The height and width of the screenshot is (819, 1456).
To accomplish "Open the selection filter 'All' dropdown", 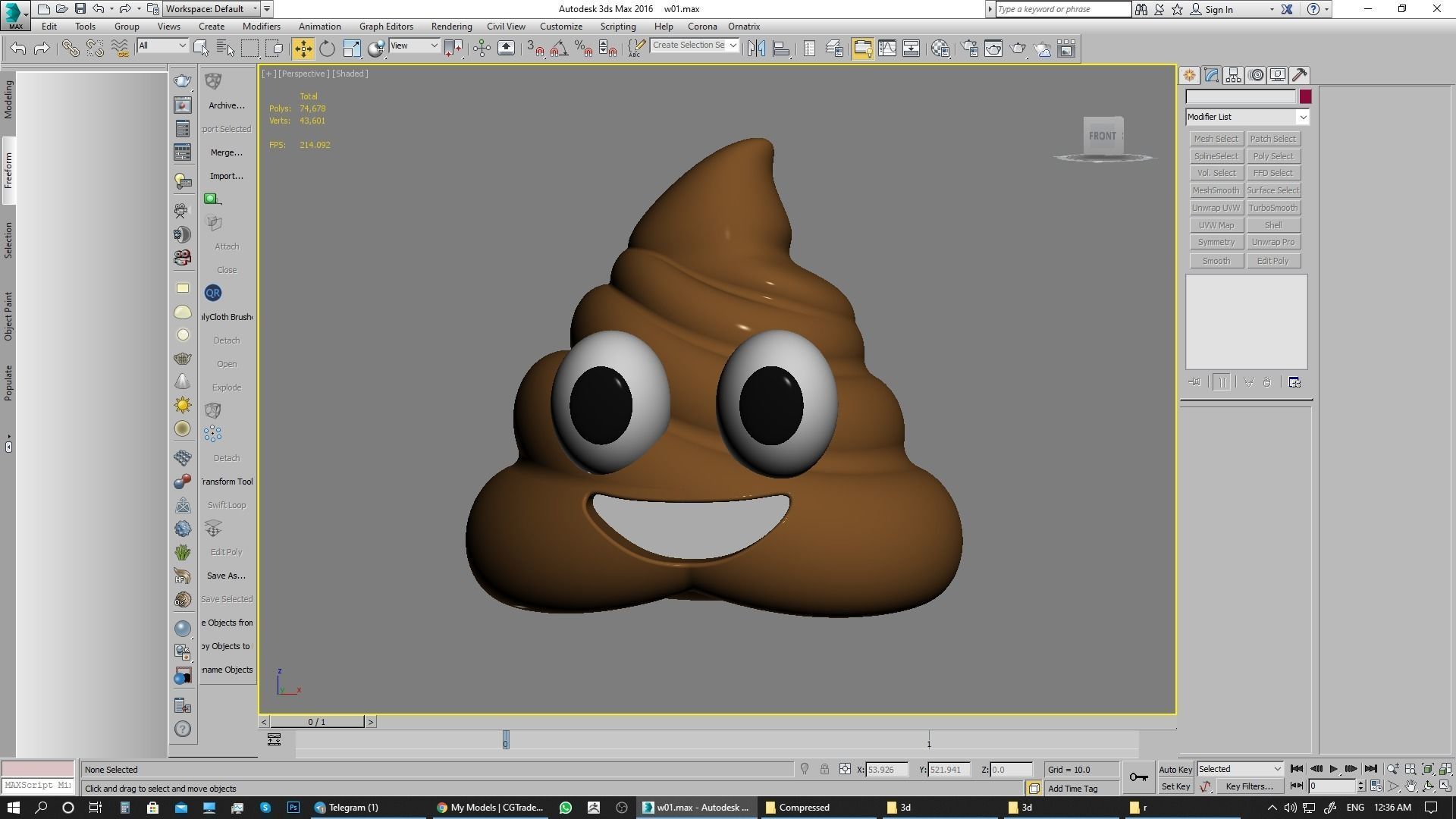I will [x=162, y=45].
